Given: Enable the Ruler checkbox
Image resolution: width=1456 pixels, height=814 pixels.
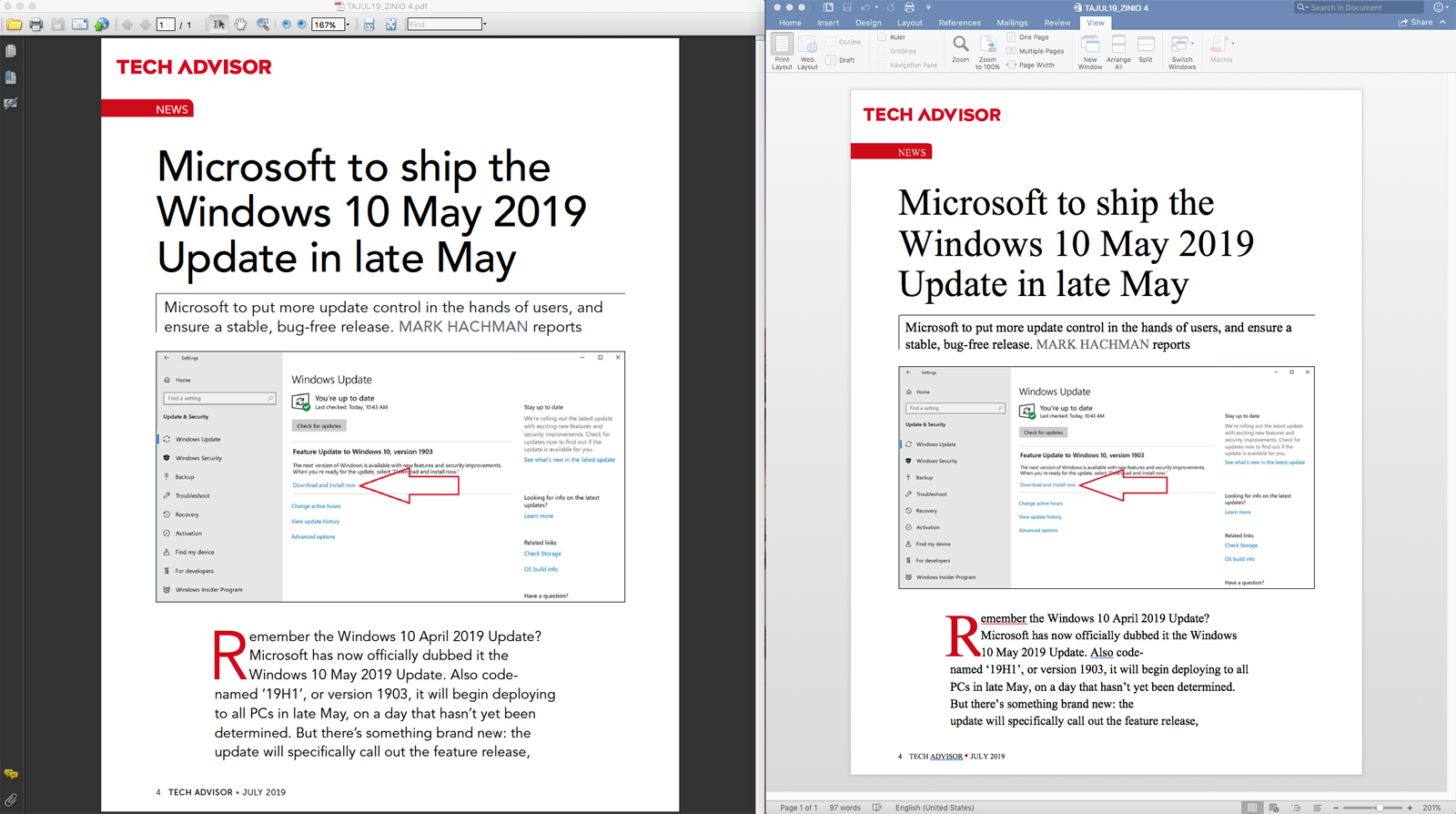Looking at the screenshot, I should 882,37.
